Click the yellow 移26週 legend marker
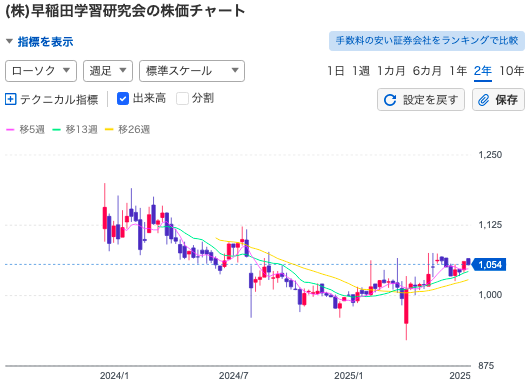The width and height of the screenshot is (527, 390). point(109,129)
